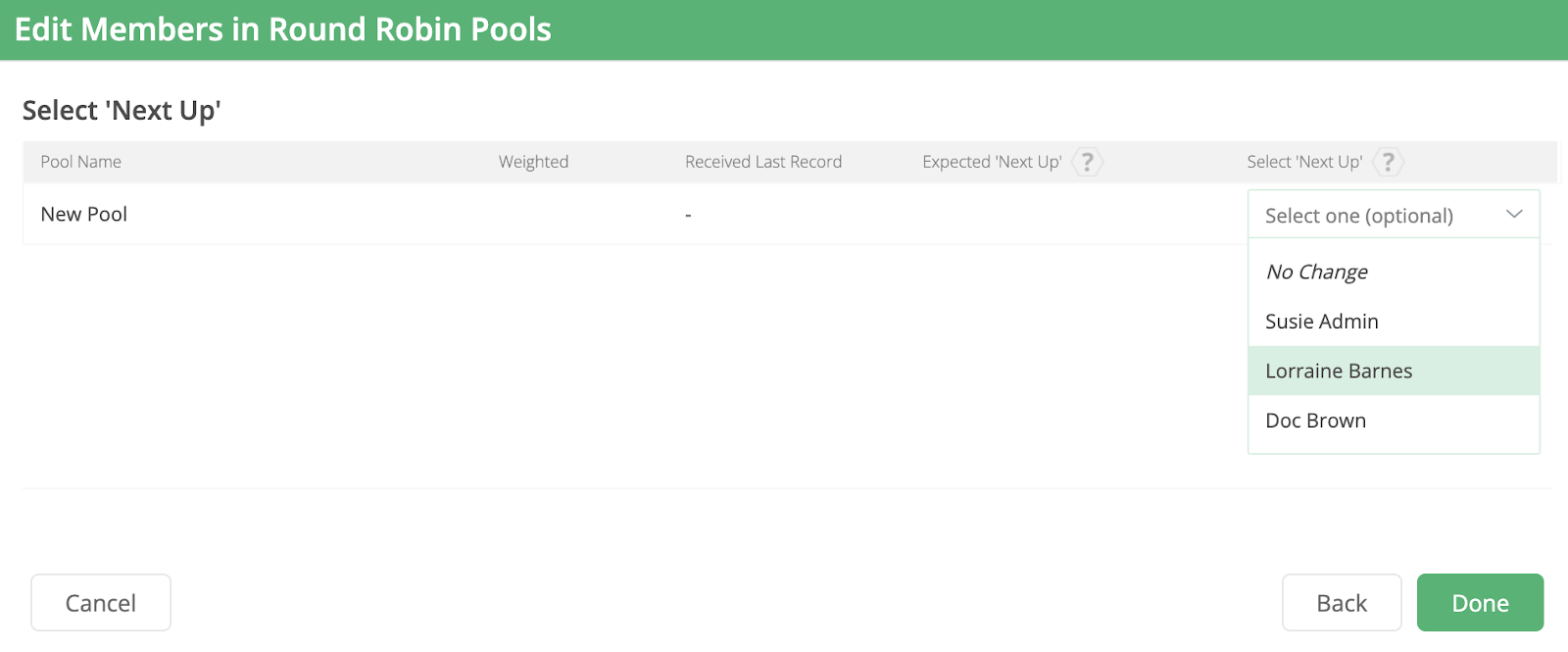Click the 'Select one (optional)' placeholder text
Image resolution: width=1568 pixels, height=652 pixels.
coord(1358,216)
